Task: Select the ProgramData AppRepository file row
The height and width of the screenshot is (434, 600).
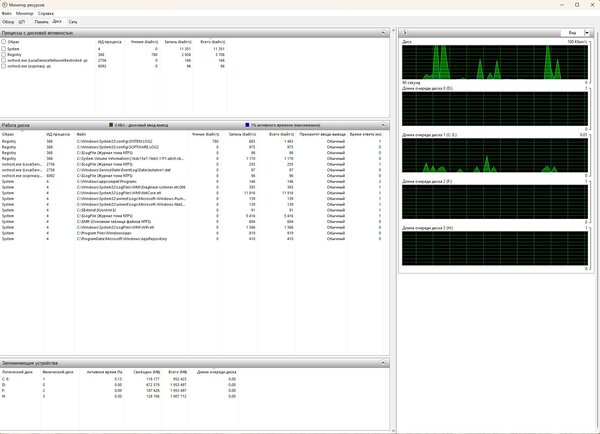Action: (x=191, y=239)
